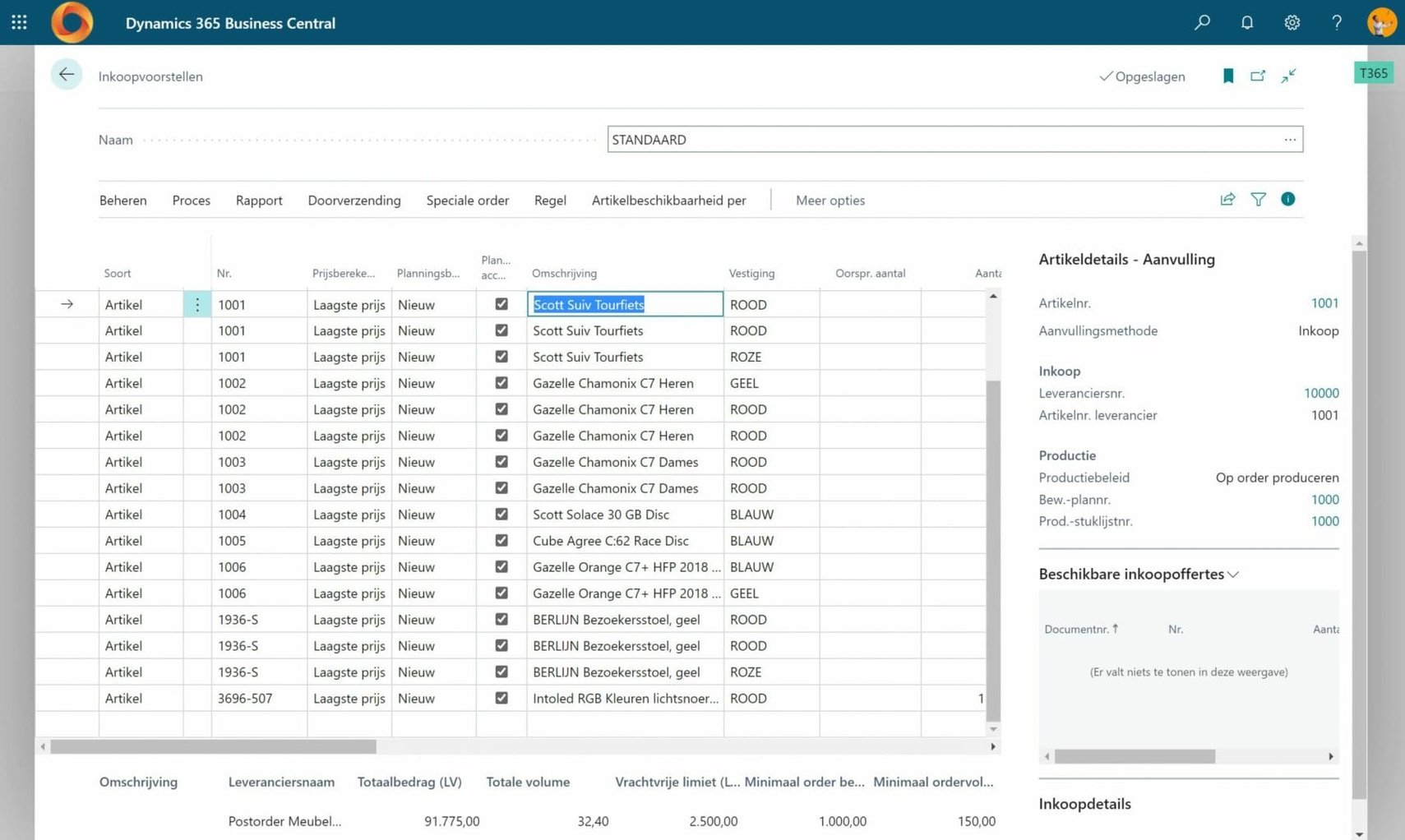This screenshot has height=840, width=1405.
Task: Open the page in a new window
Action: coord(1258,76)
